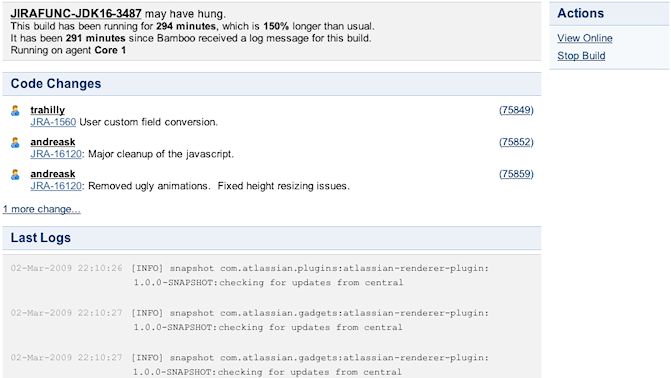Viewport: 671px width, 378px height.
Task: Click trahilly's user avatar icon
Action: [15, 110]
